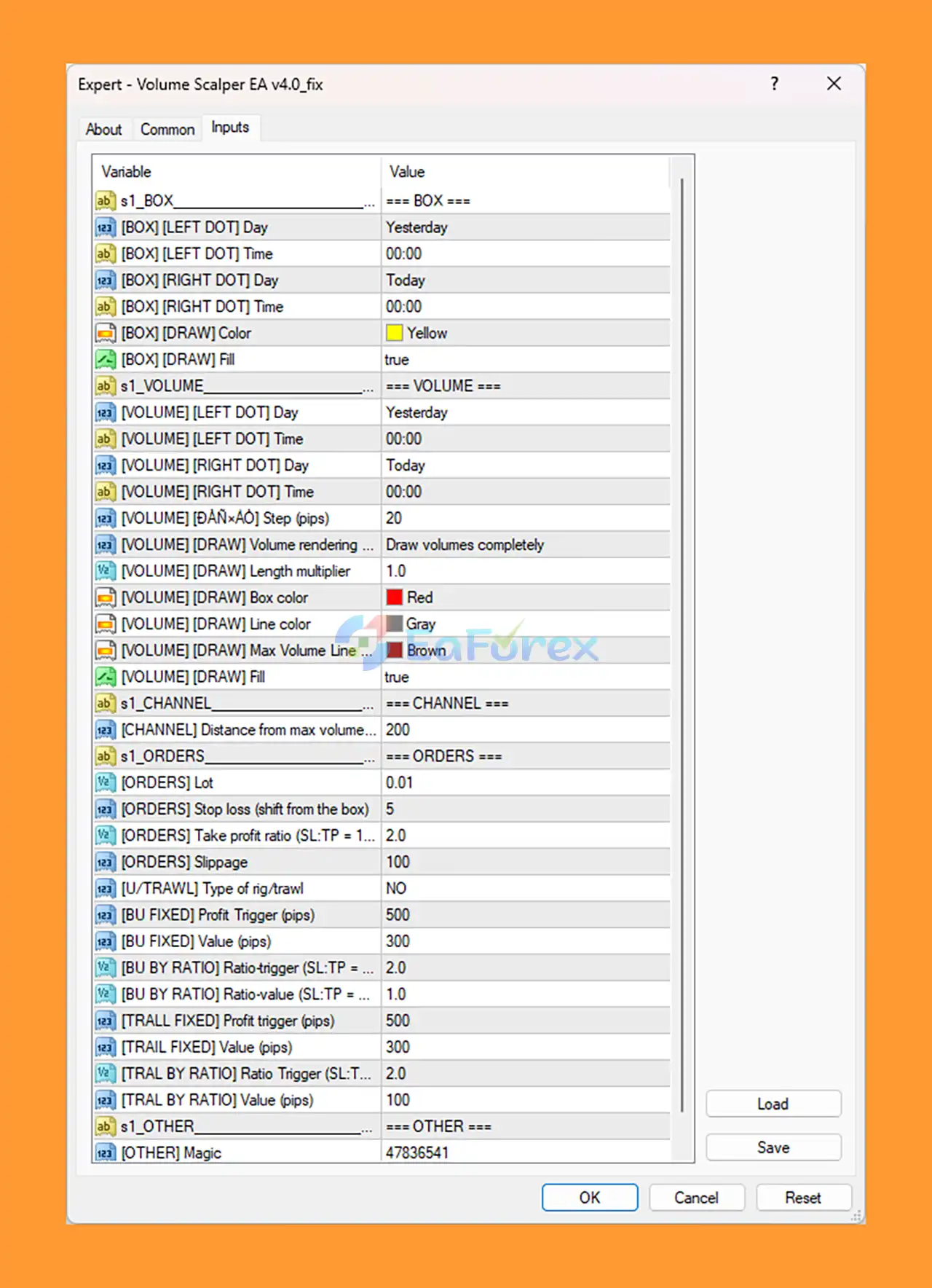Click the Load button
The image size is (932, 1288).
(x=773, y=1104)
